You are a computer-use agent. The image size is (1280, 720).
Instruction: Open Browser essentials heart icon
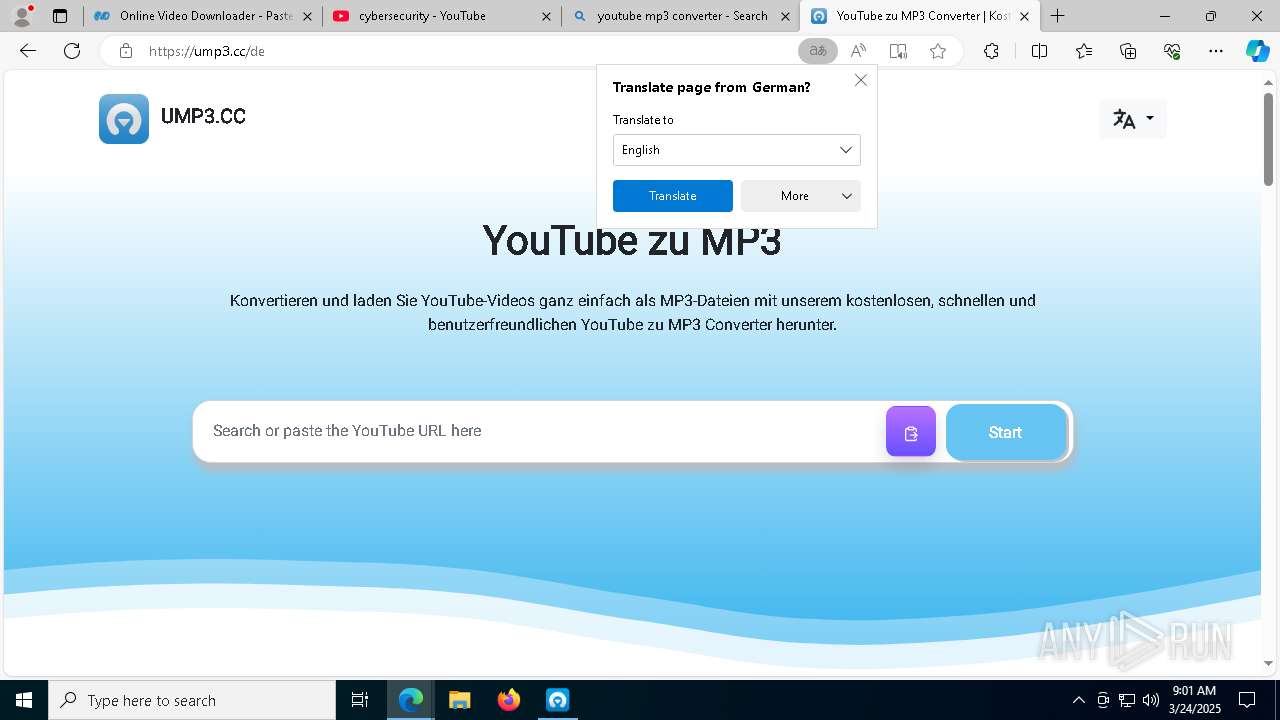click(x=1172, y=51)
